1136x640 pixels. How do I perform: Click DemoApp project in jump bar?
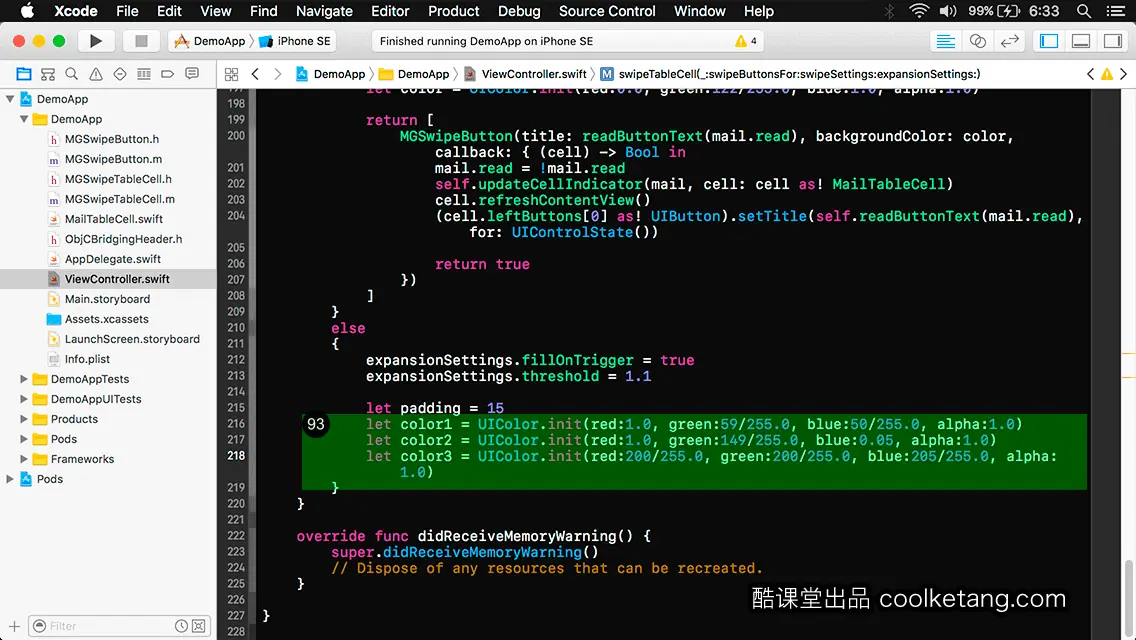(x=330, y=74)
